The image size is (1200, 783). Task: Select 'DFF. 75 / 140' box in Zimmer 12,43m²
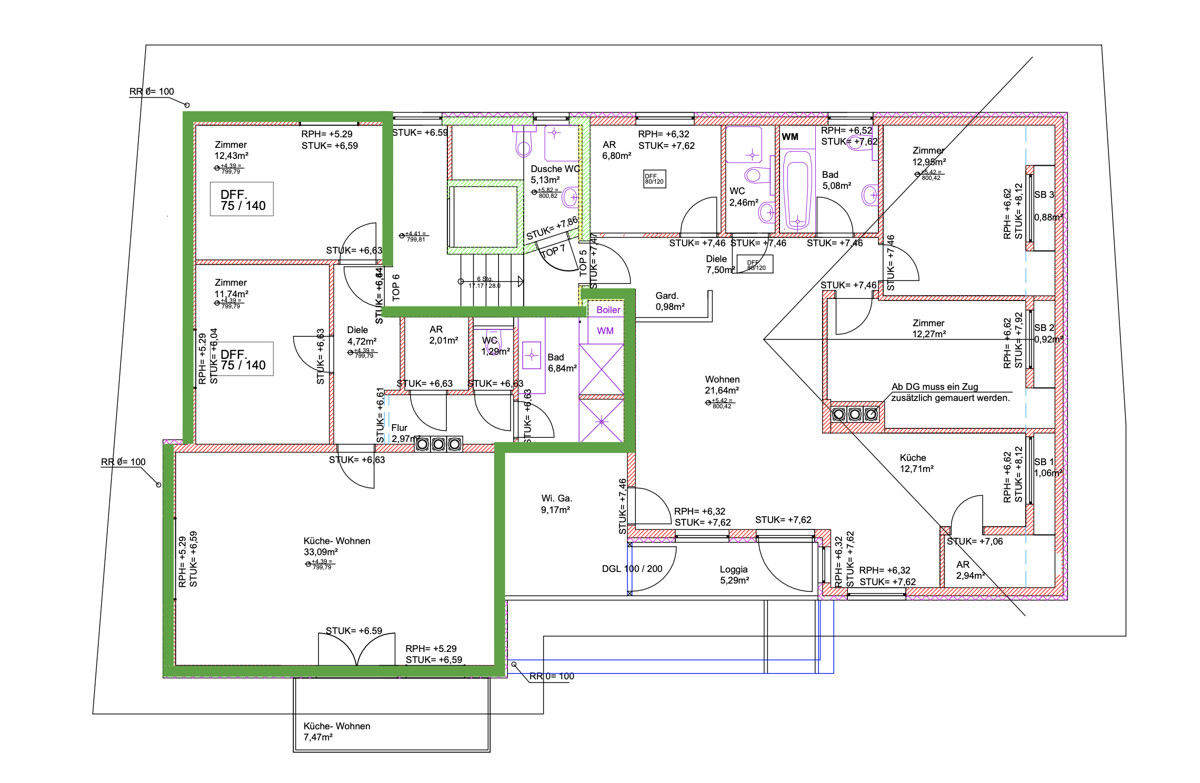(243, 200)
